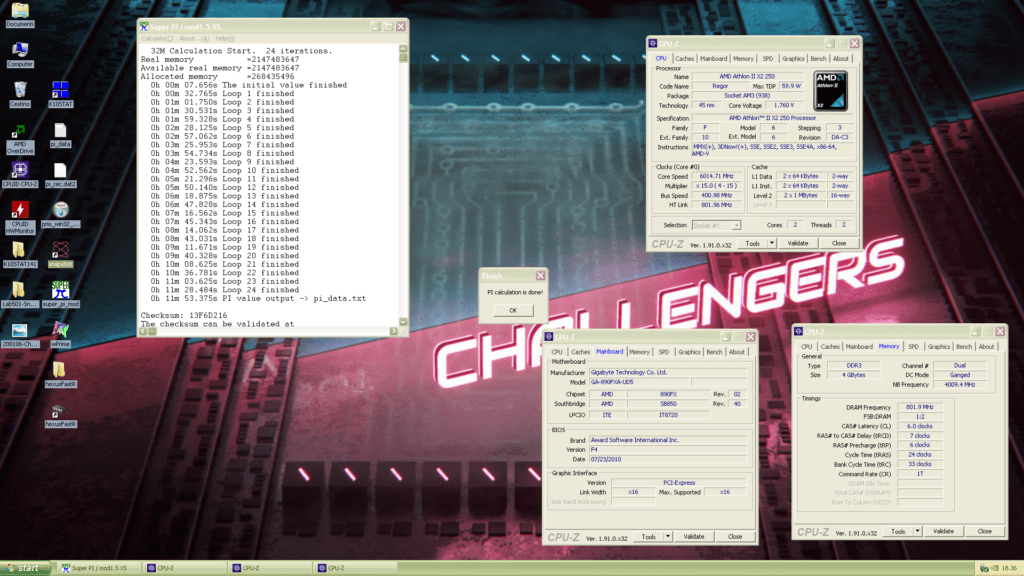
Task: Launch the super_pi_mod desktop icon
Action: point(60,295)
